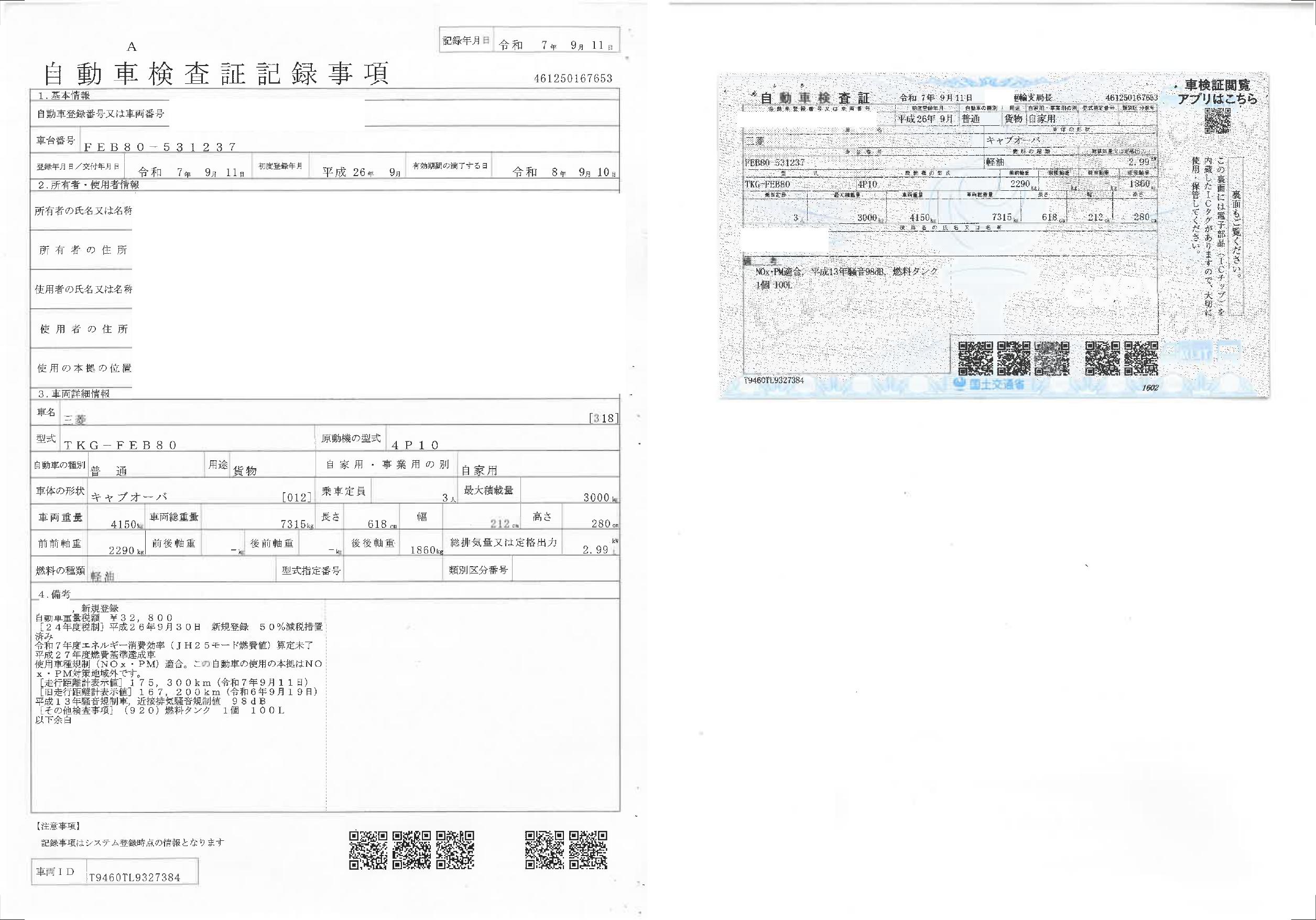The image size is (1316, 920).
Task: Click the leftmost QR code on the A4 record sheet
Action: (x=367, y=850)
